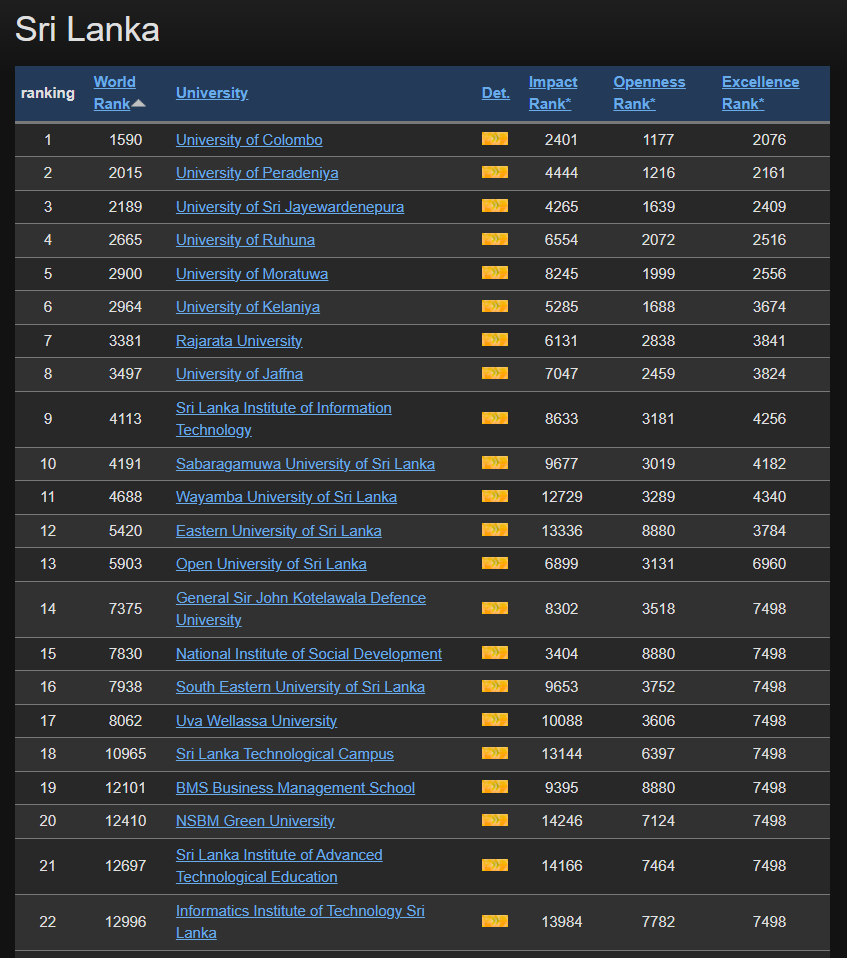Select World Rank value 10965
The width and height of the screenshot is (847, 958).
[125, 754]
